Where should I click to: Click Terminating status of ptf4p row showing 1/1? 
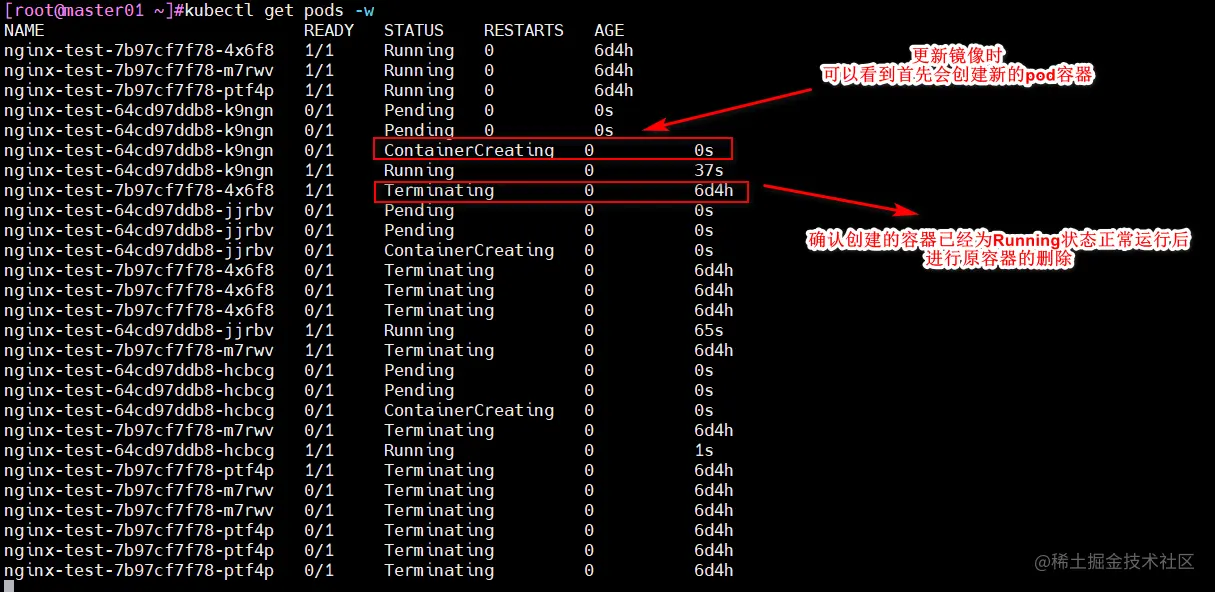point(439,470)
